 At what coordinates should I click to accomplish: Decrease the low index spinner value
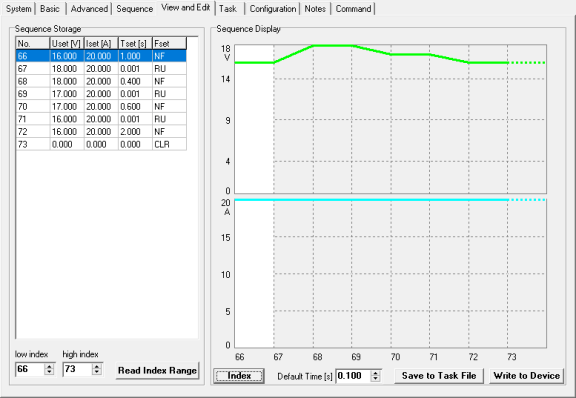(x=49, y=372)
